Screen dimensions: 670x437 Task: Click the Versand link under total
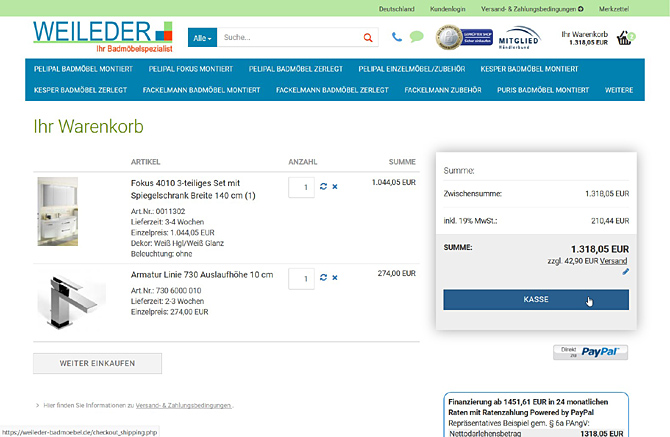(613, 261)
